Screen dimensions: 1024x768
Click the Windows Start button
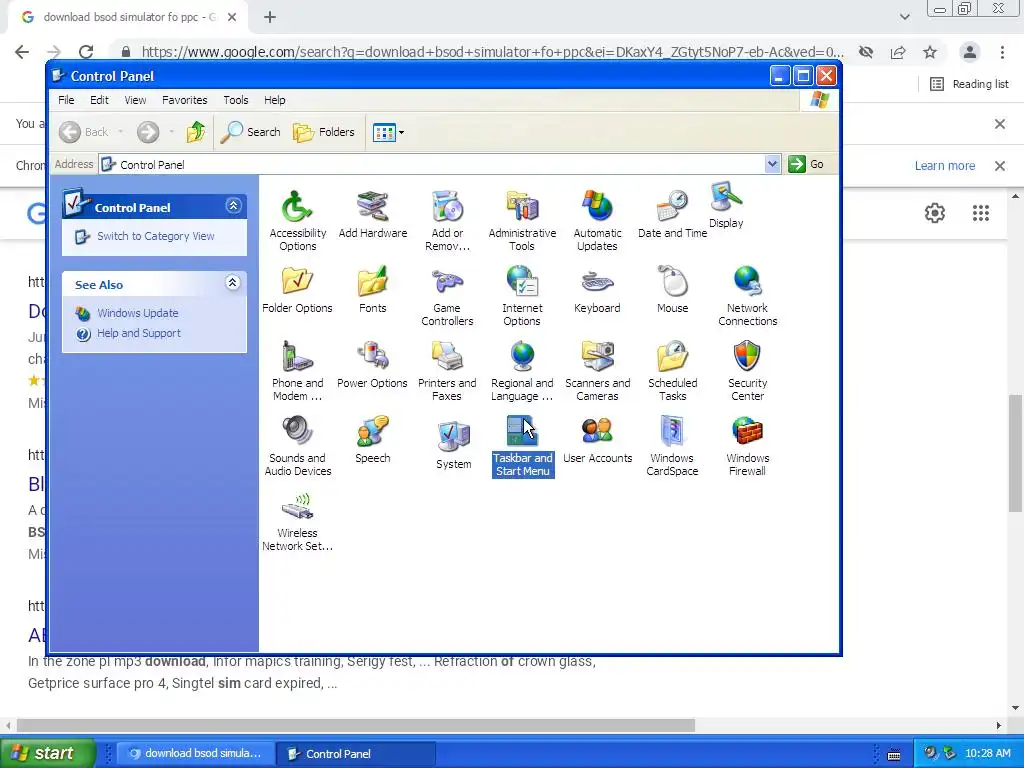tap(48, 753)
